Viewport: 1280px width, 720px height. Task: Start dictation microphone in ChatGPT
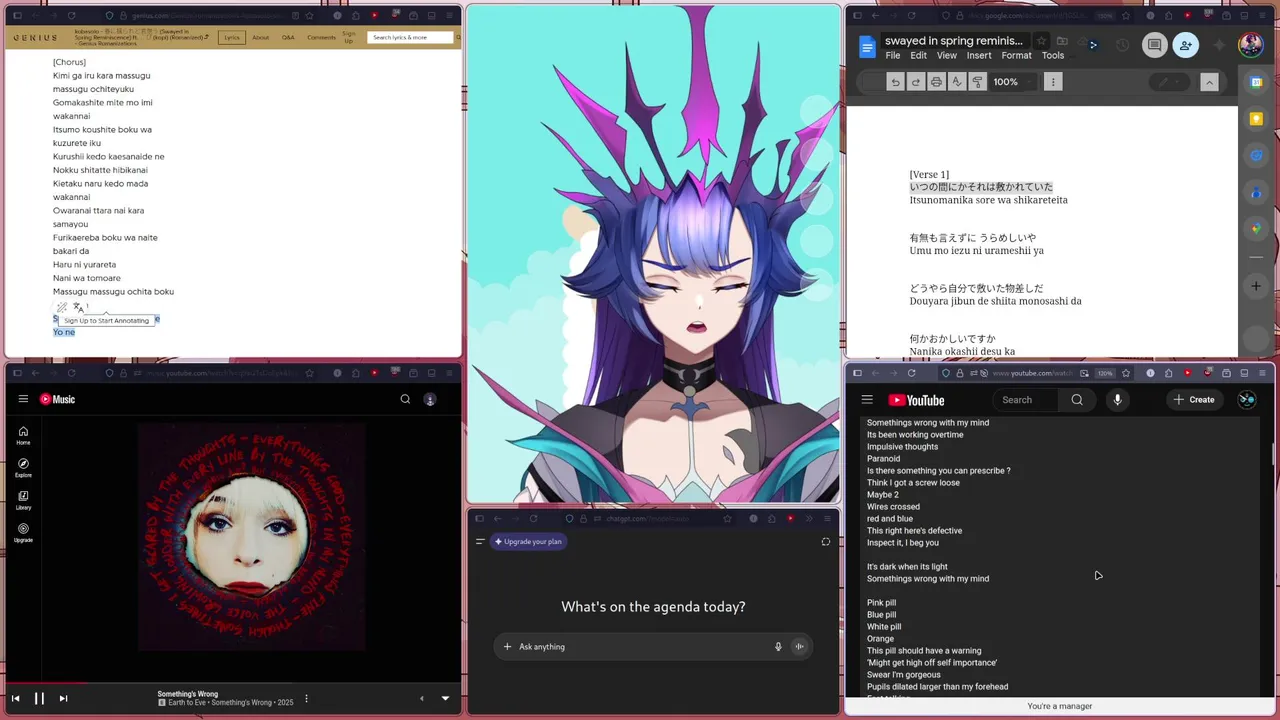(x=778, y=646)
